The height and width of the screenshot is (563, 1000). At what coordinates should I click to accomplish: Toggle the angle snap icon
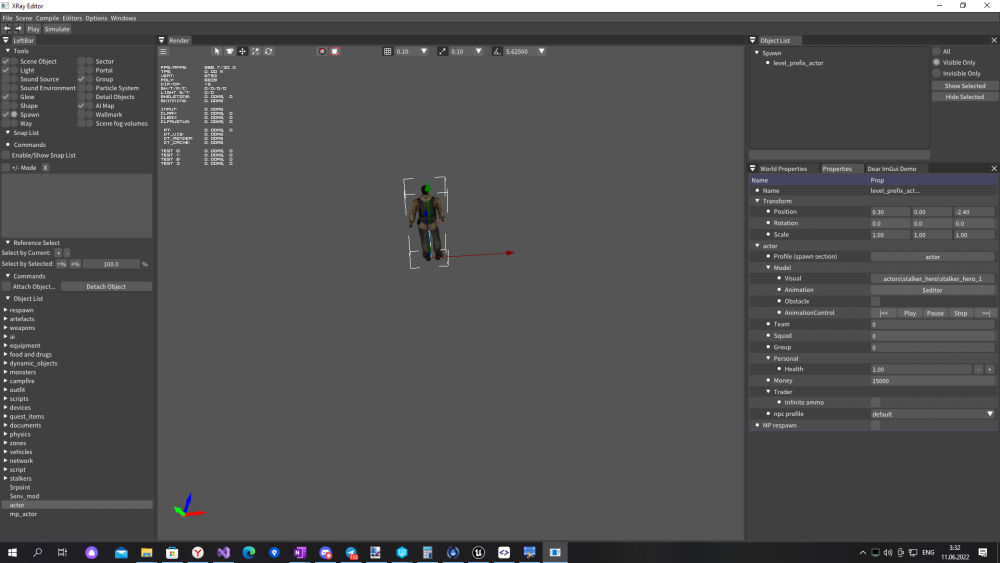click(497, 52)
